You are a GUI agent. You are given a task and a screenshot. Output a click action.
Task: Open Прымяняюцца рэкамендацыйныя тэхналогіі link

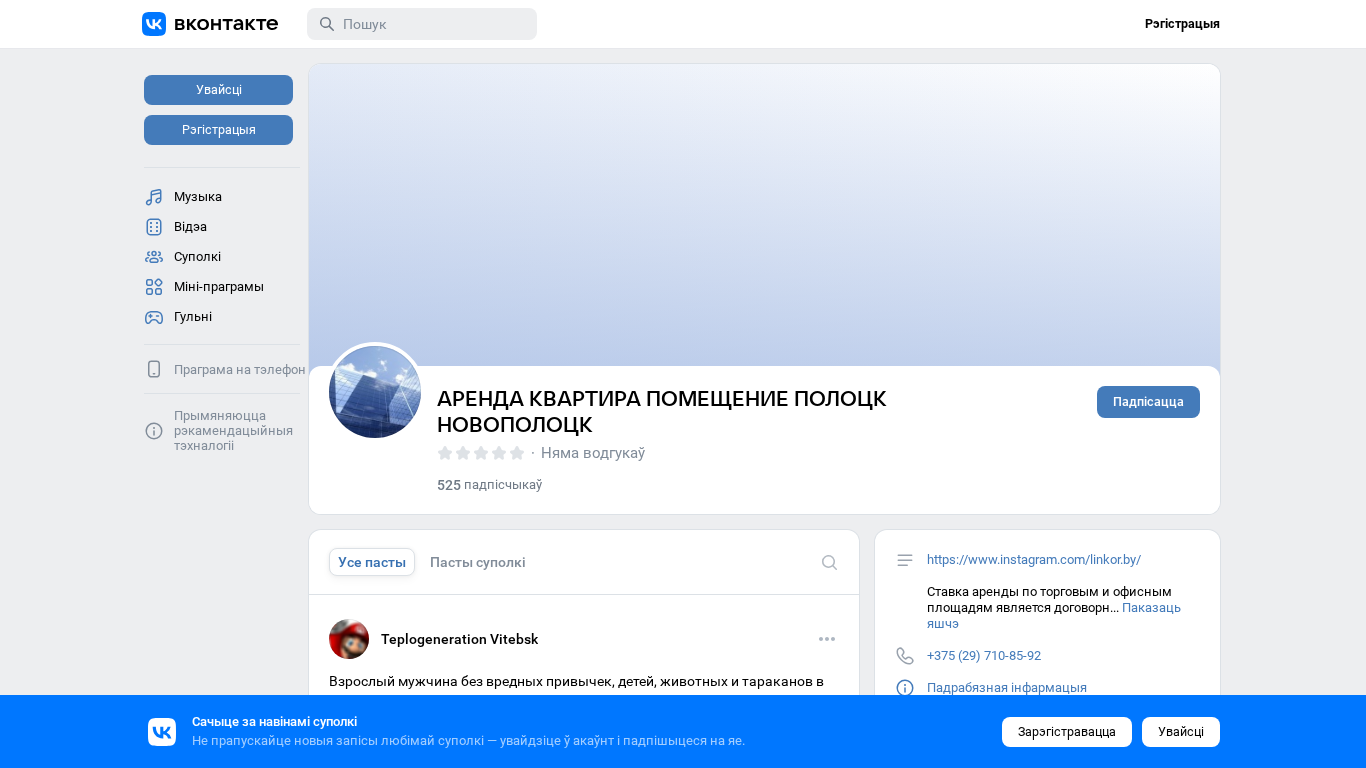coord(234,431)
